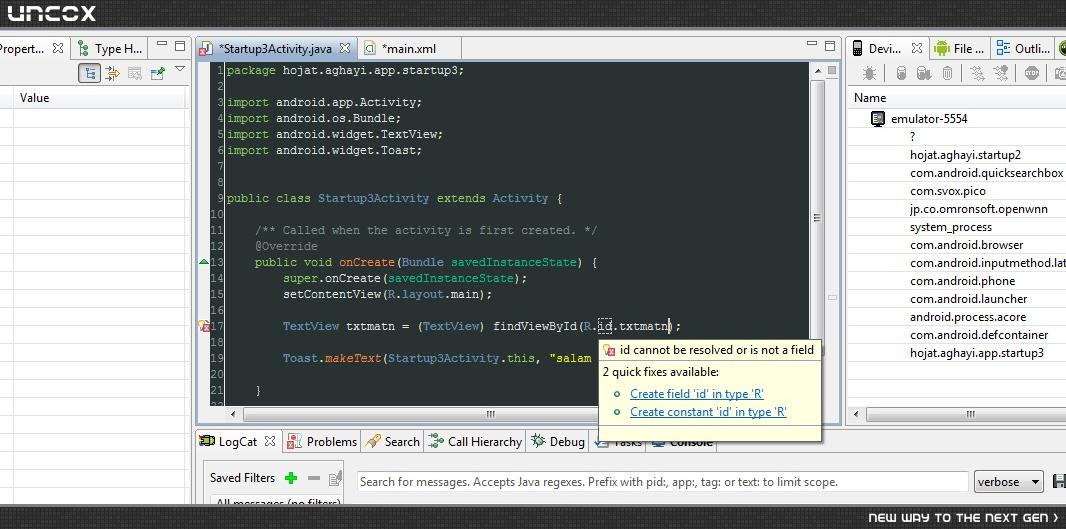Screen dimensions: 1066x529
Task: Open the Call Hierarchy tab
Action: (x=475, y=441)
